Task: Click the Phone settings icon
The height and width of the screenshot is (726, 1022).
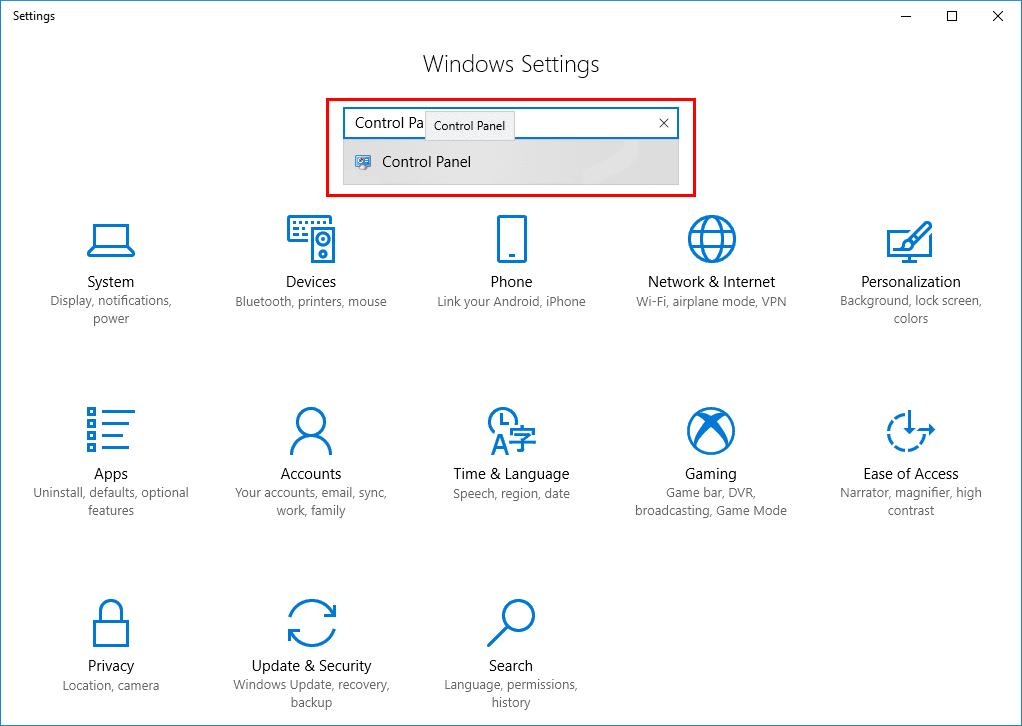Action: coord(512,239)
